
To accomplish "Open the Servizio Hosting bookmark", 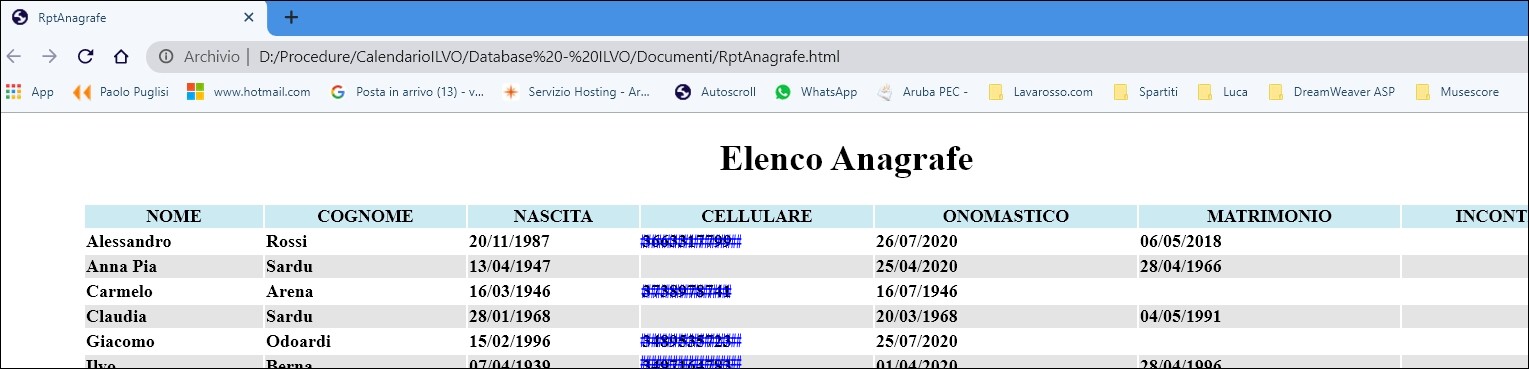I will [x=577, y=91].
